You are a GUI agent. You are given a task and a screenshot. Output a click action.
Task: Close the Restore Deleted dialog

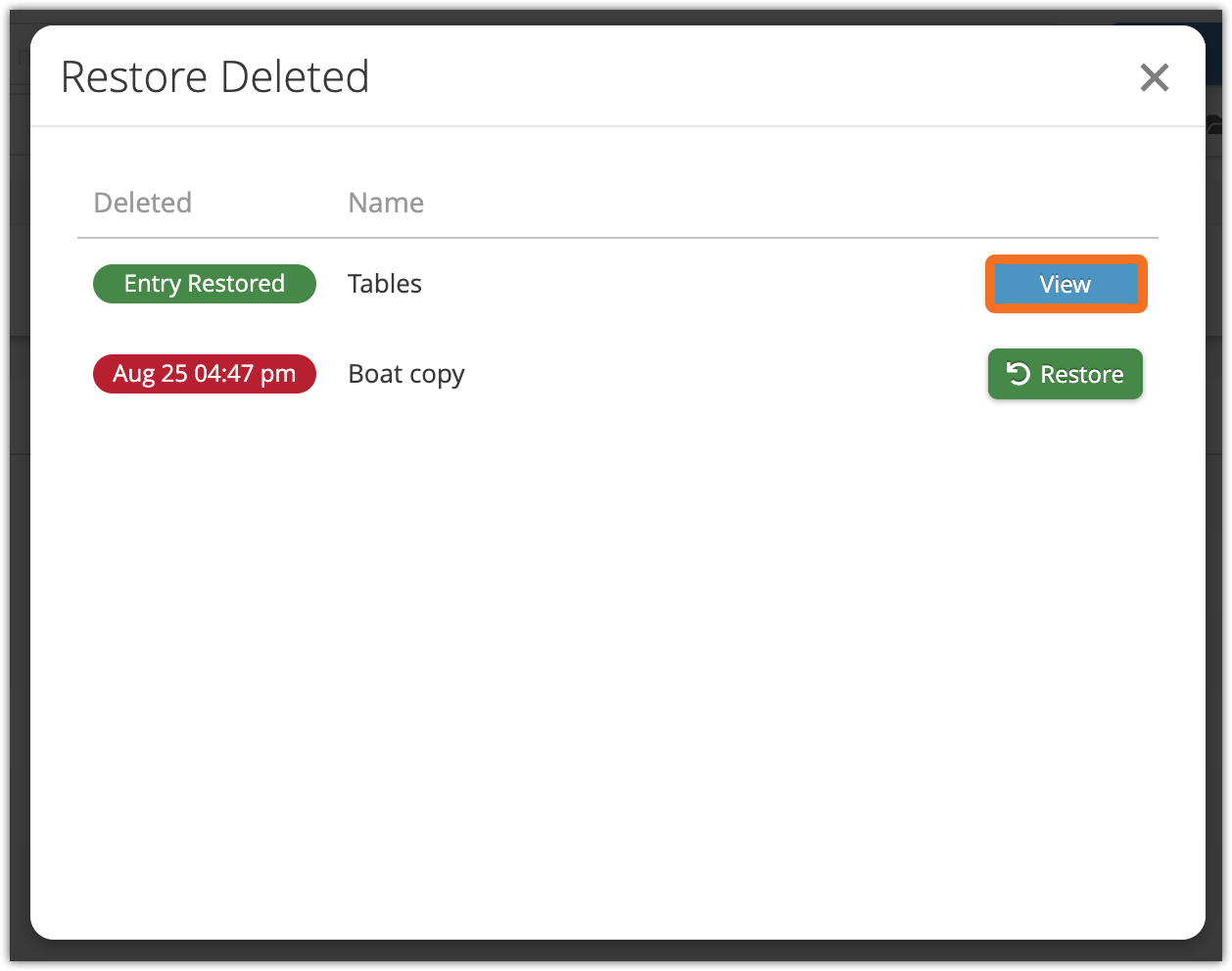pos(1155,77)
